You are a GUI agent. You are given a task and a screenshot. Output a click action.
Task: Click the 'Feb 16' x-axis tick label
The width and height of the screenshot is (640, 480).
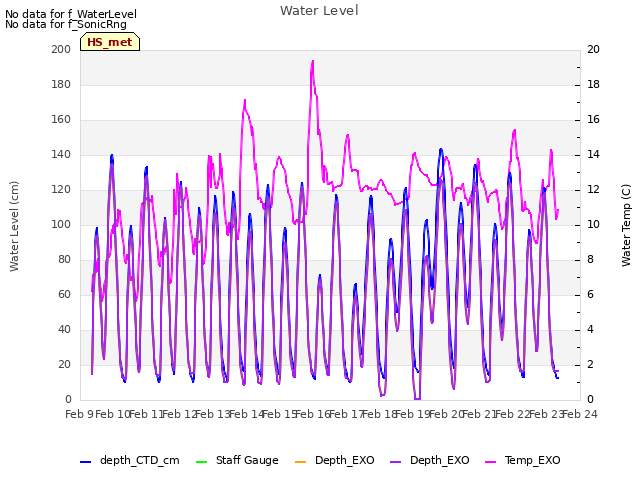point(313,414)
